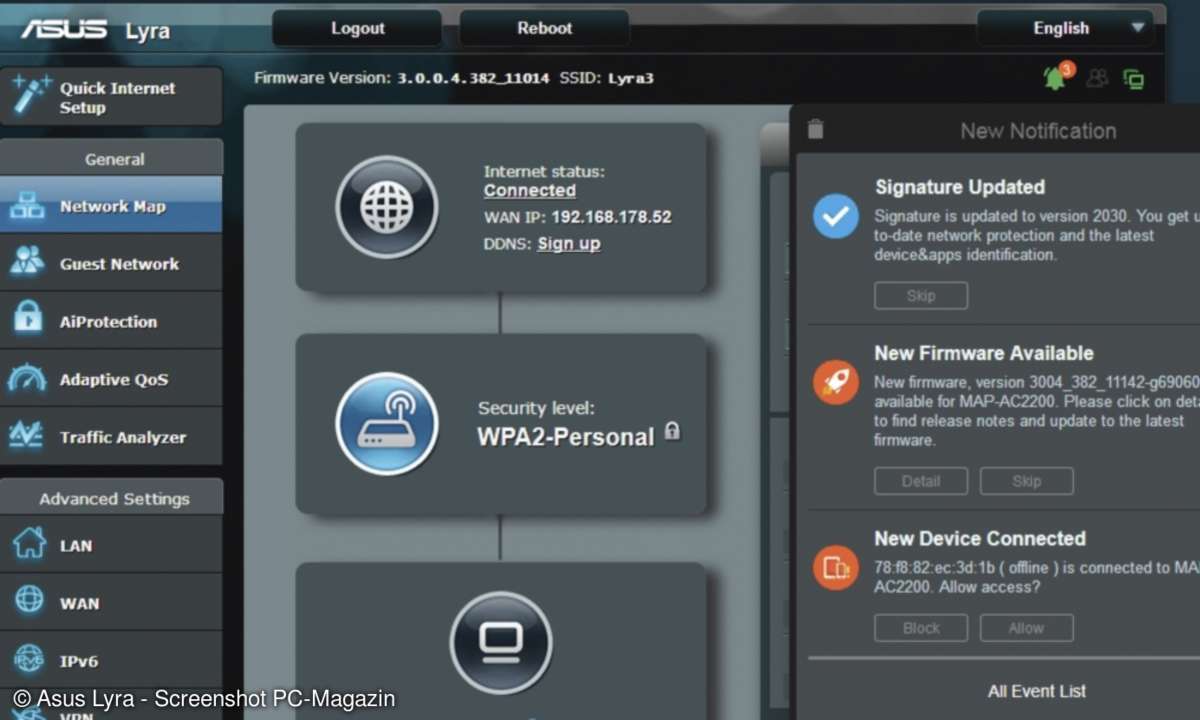The width and height of the screenshot is (1200, 720).
Task: Click the WPA2-Personal security level text
Action: click(x=565, y=436)
